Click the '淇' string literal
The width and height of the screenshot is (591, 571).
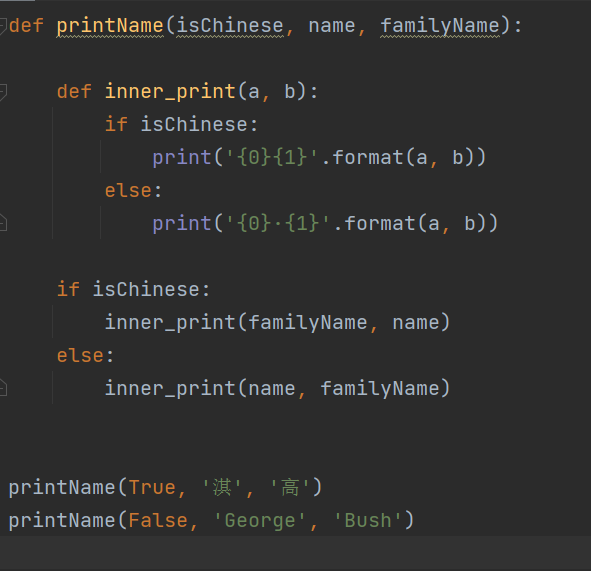[222, 487]
